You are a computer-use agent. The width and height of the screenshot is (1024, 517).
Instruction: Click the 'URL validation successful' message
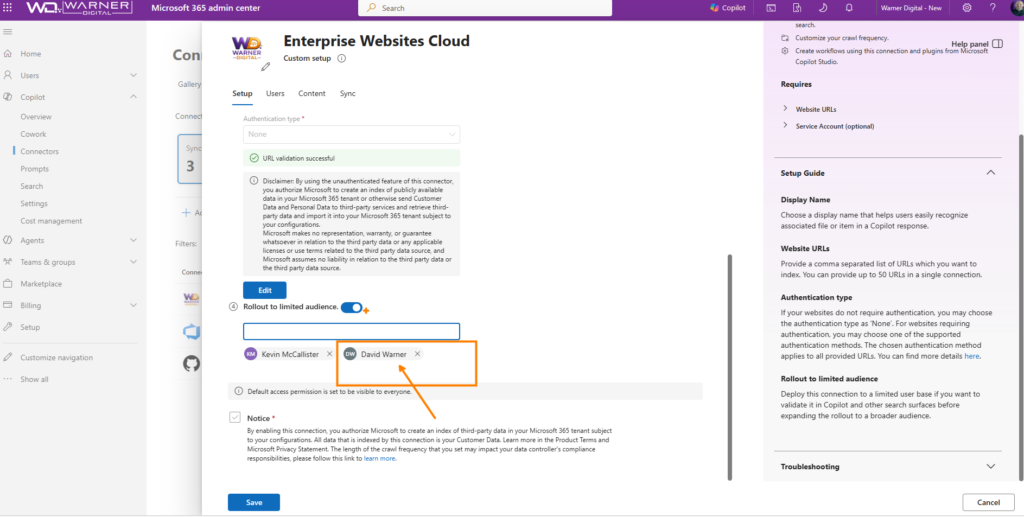click(351, 158)
